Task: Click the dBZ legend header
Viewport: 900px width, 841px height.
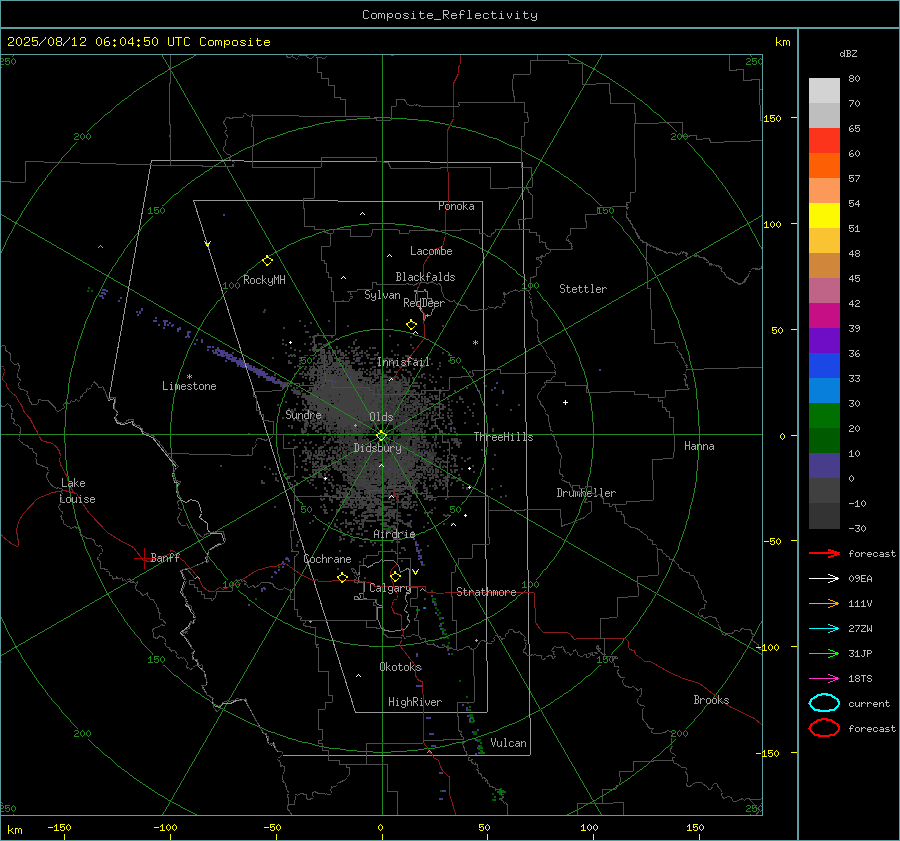Action: (x=848, y=53)
